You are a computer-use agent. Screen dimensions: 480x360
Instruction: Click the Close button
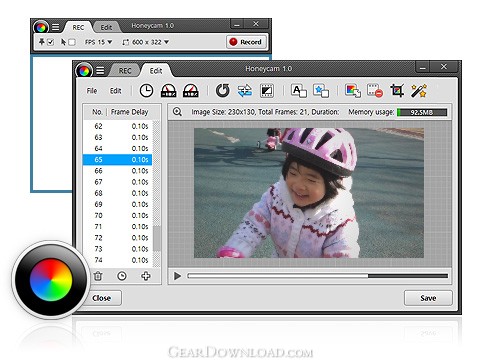[102, 298]
